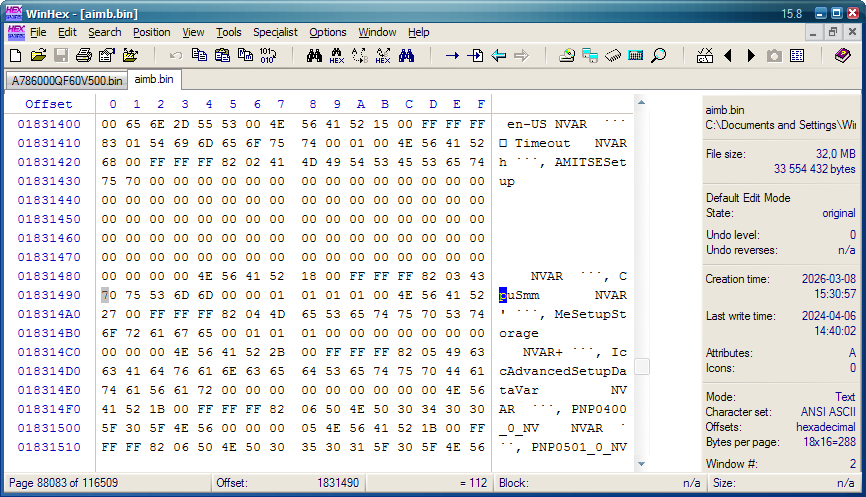Click 'Page 88083 of 116509' in status bar

pyautogui.click(x=64, y=483)
